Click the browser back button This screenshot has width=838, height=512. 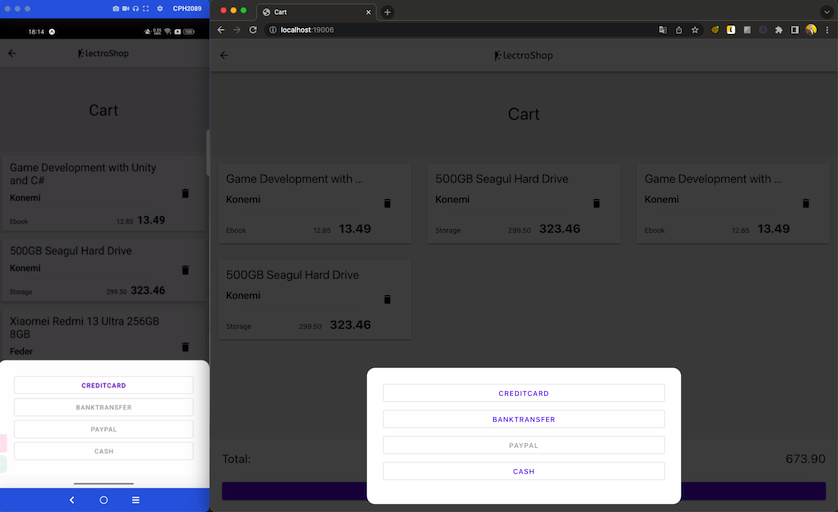(221, 30)
